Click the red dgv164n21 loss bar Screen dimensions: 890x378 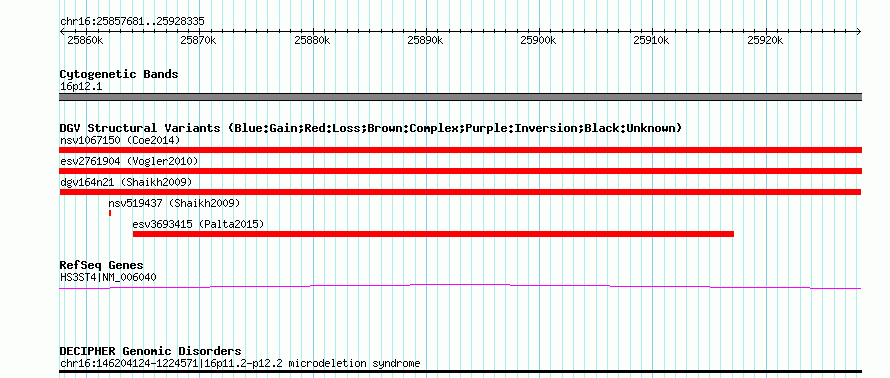[460, 192]
